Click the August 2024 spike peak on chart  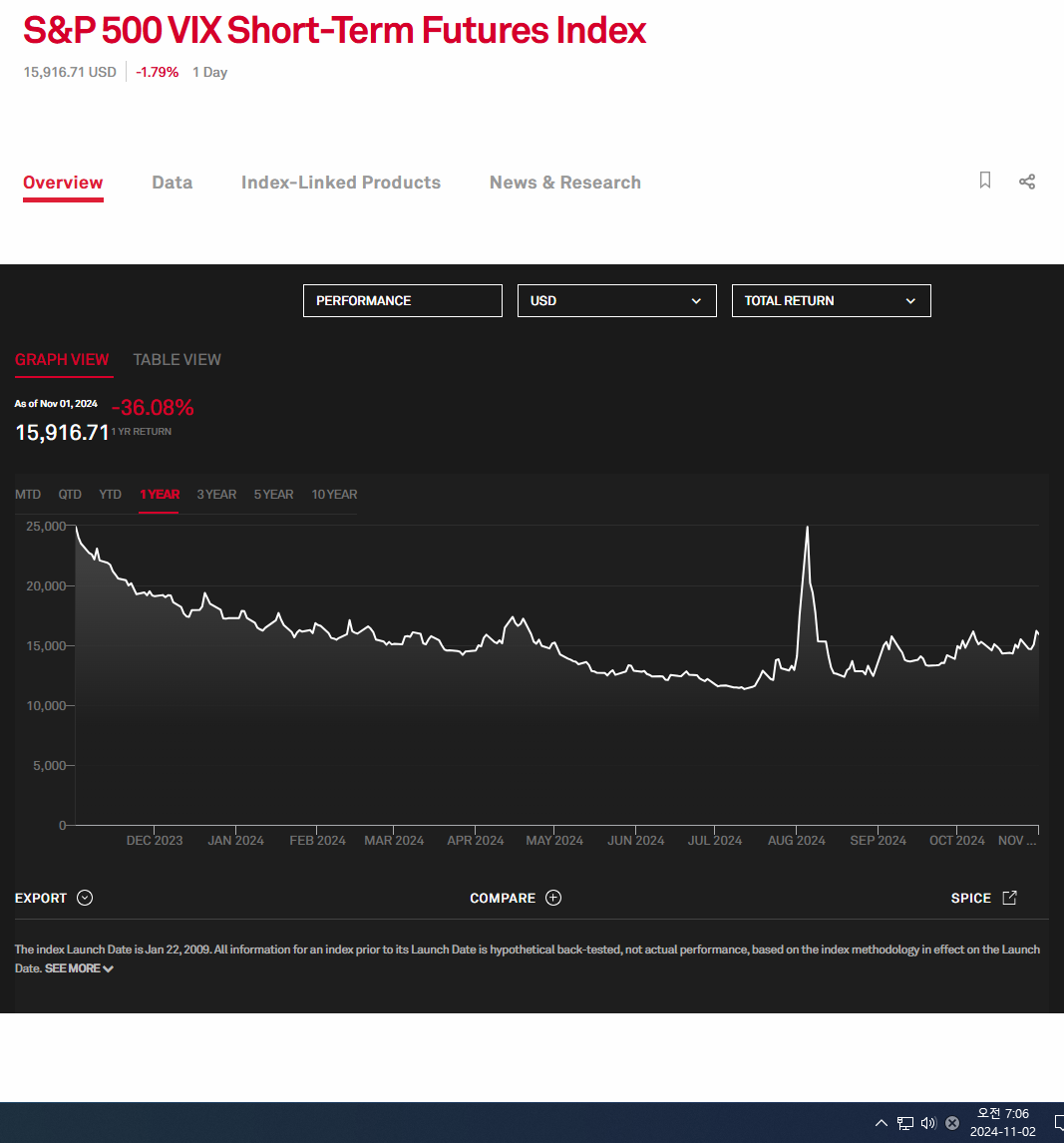[x=807, y=527]
